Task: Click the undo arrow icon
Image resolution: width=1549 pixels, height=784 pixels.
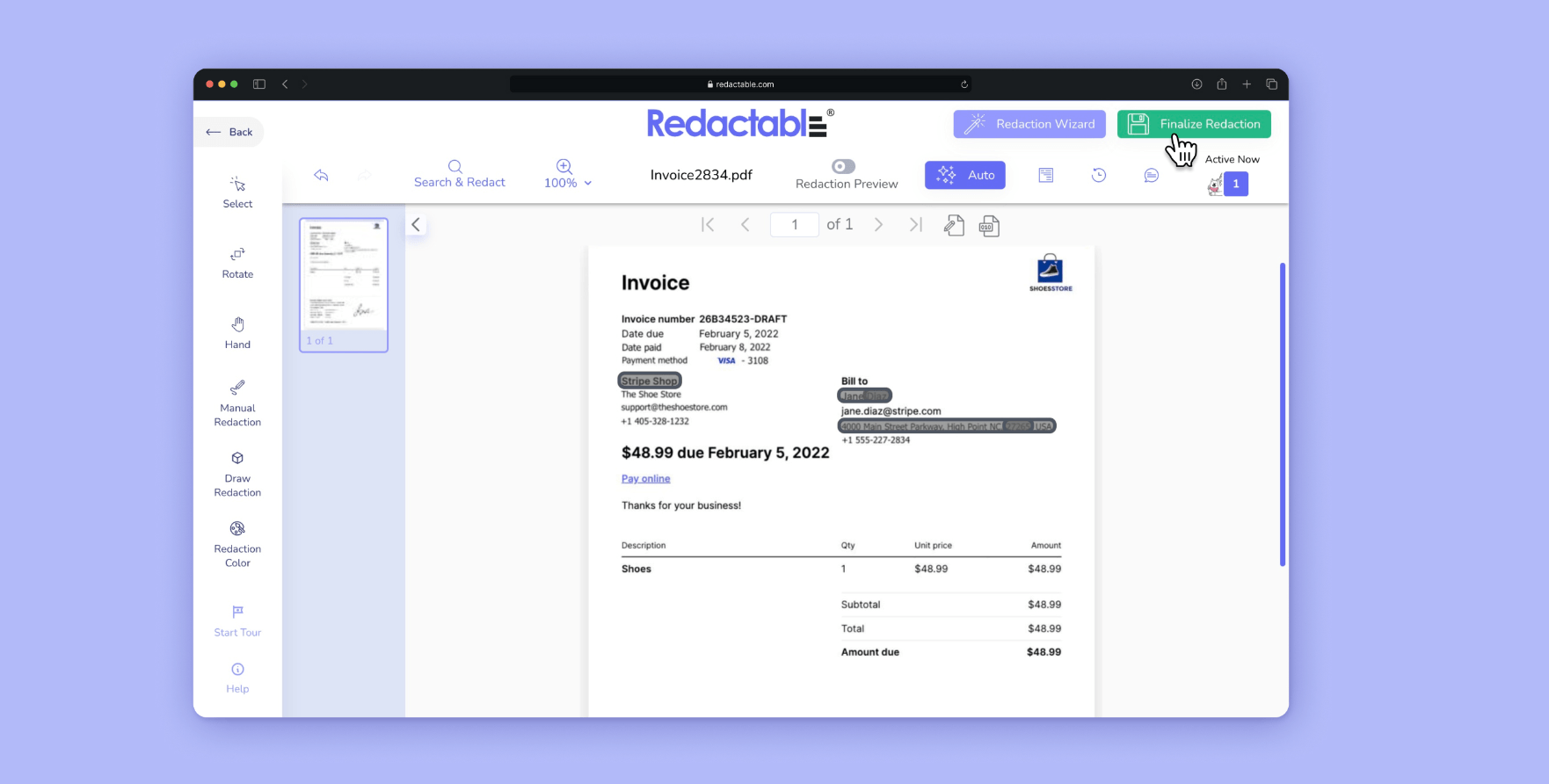Action: click(x=321, y=176)
